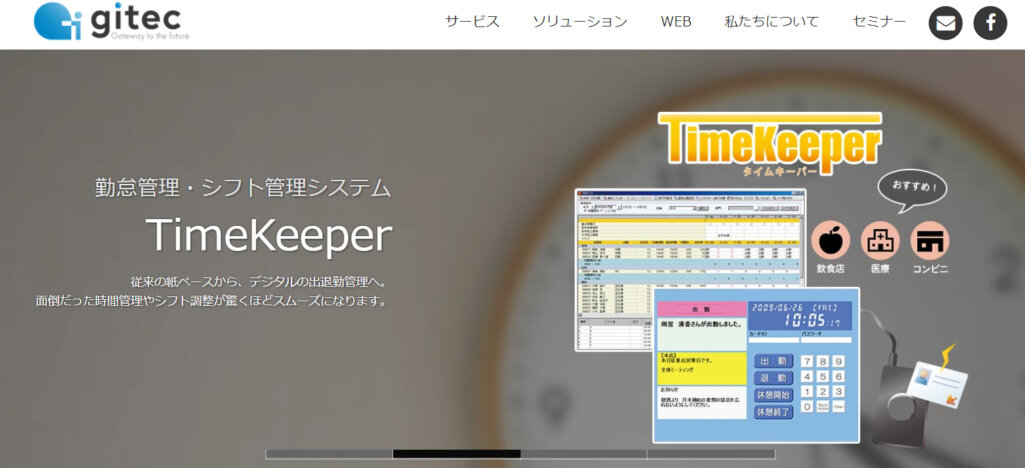Image resolution: width=1025 pixels, height=468 pixels.
Task: Click the large TimeKeeper heading
Action: pyautogui.click(x=269, y=235)
